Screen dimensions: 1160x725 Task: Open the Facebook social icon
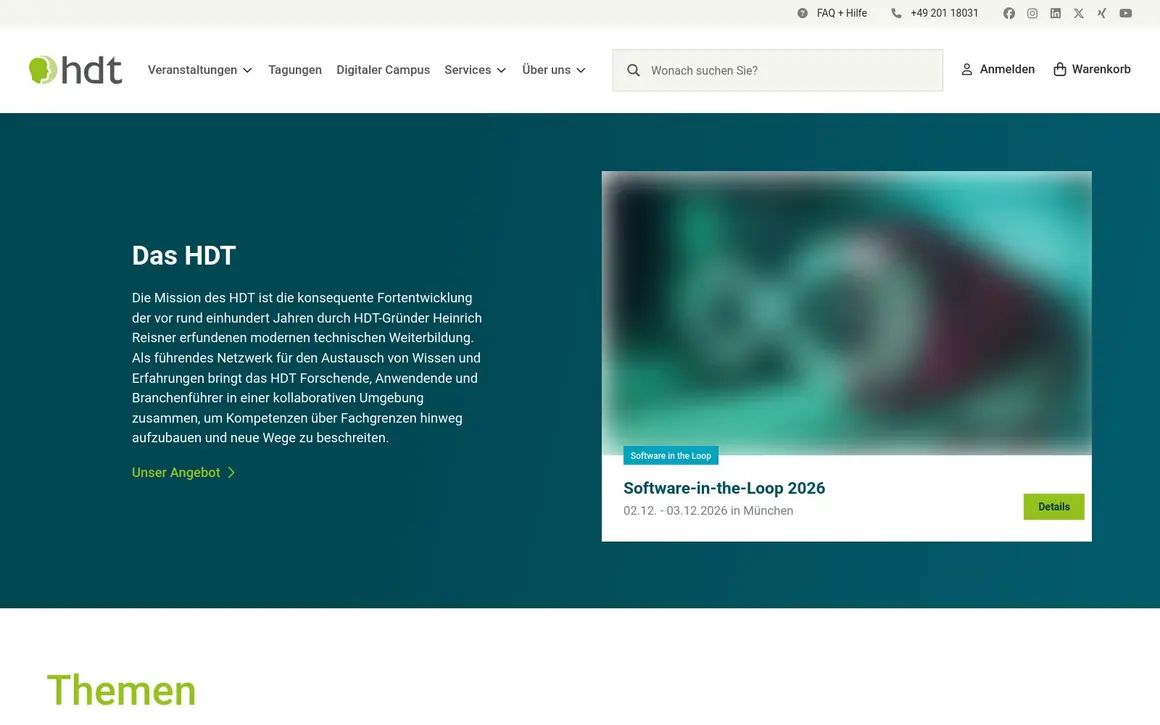point(1008,13)
